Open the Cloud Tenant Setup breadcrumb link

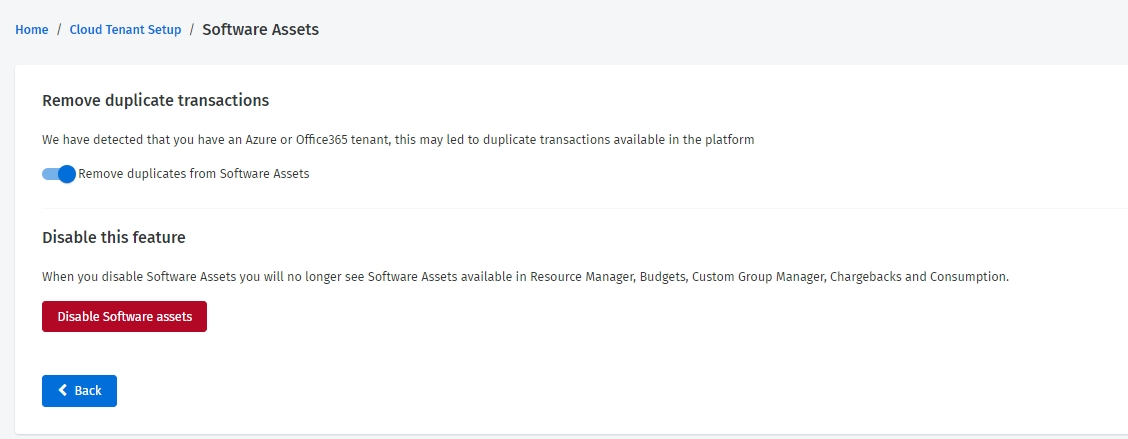coord(125,30)
